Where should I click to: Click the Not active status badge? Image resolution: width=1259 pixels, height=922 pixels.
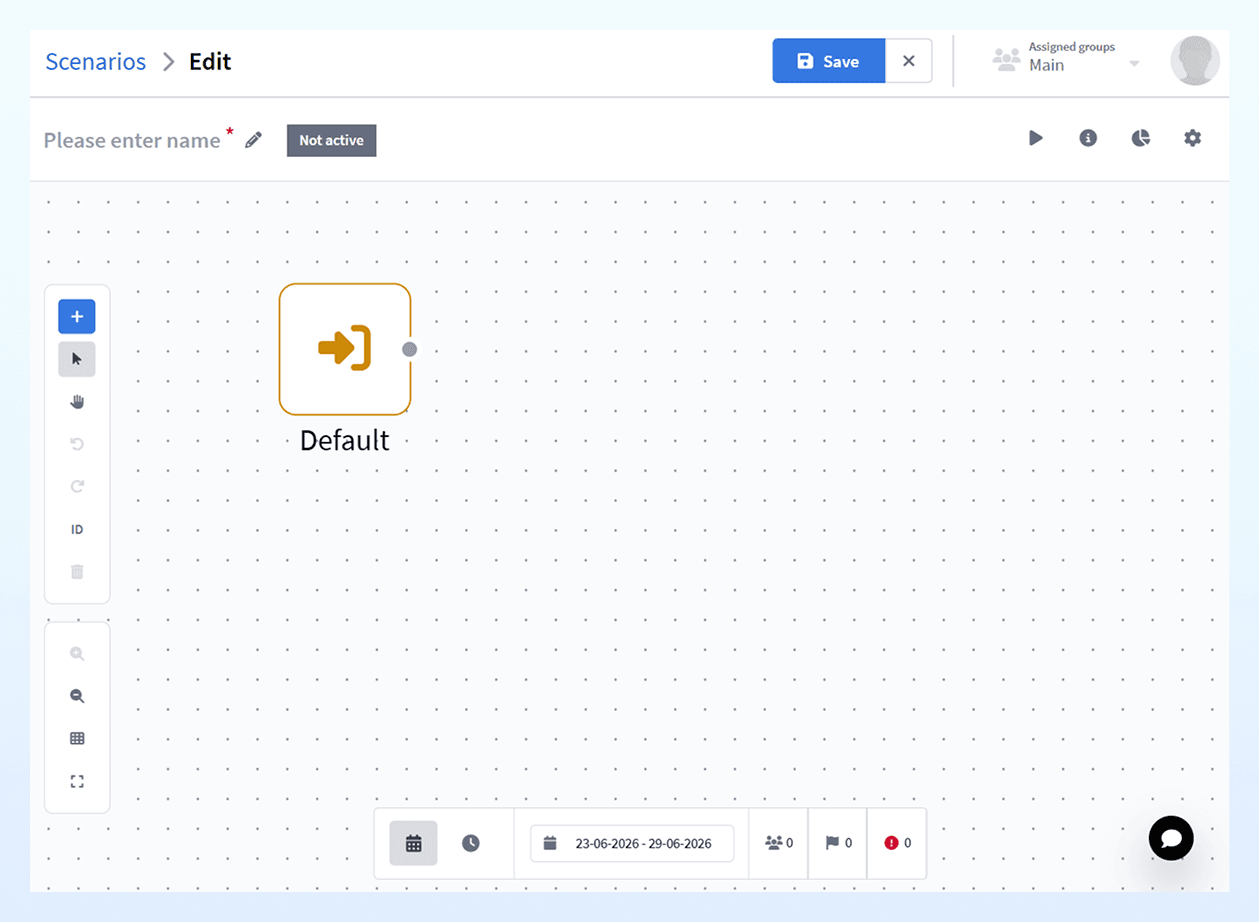click(331, 140)
